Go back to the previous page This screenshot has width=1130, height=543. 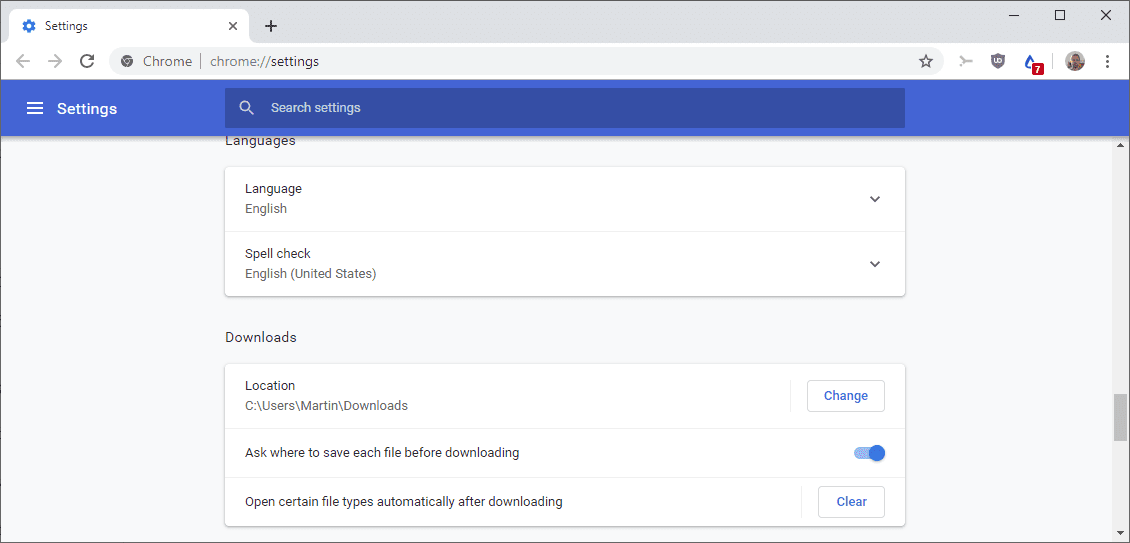pos(23,61)
